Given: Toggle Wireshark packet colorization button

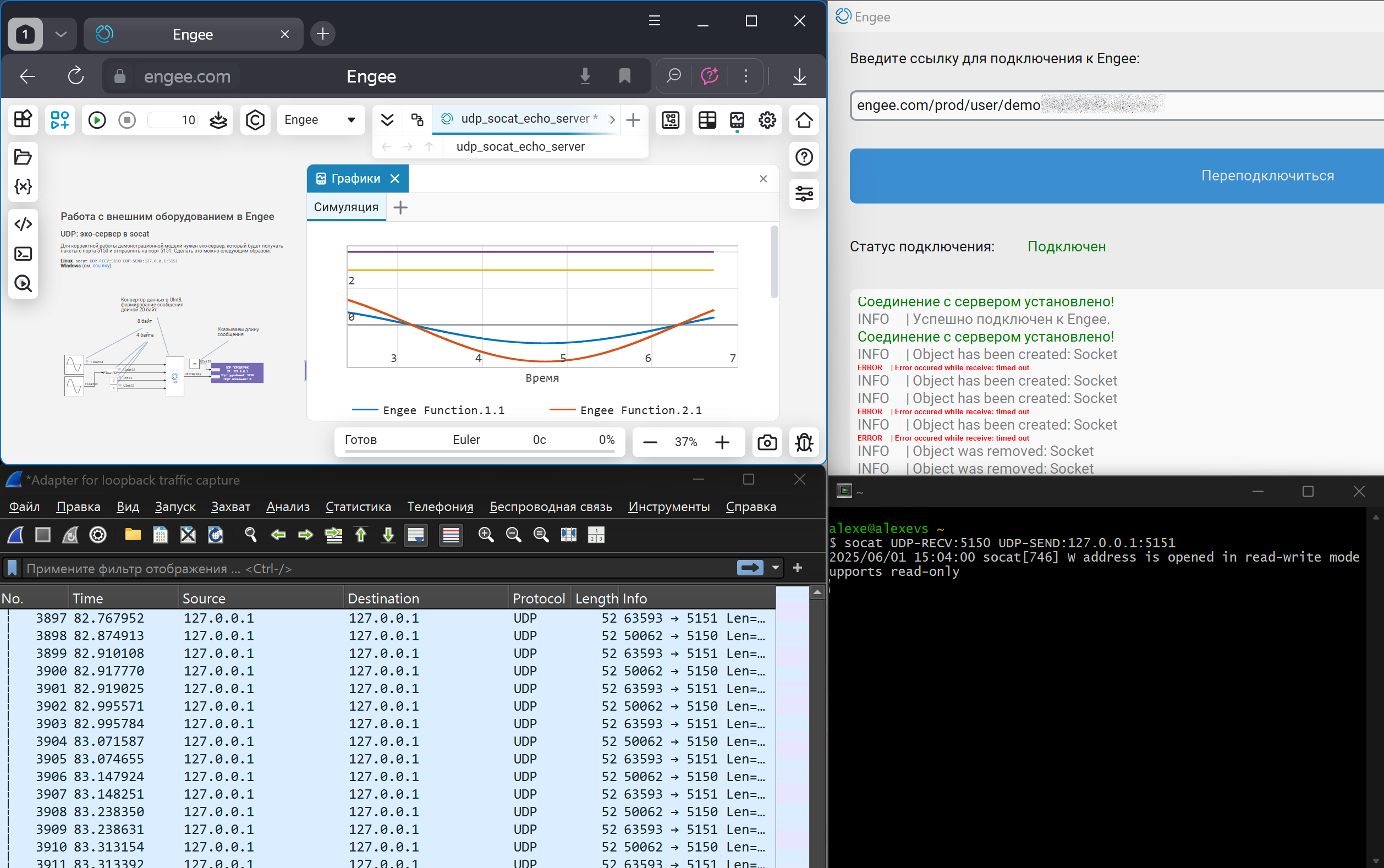Looking at the screenshot, I should (x=451, y=535).
